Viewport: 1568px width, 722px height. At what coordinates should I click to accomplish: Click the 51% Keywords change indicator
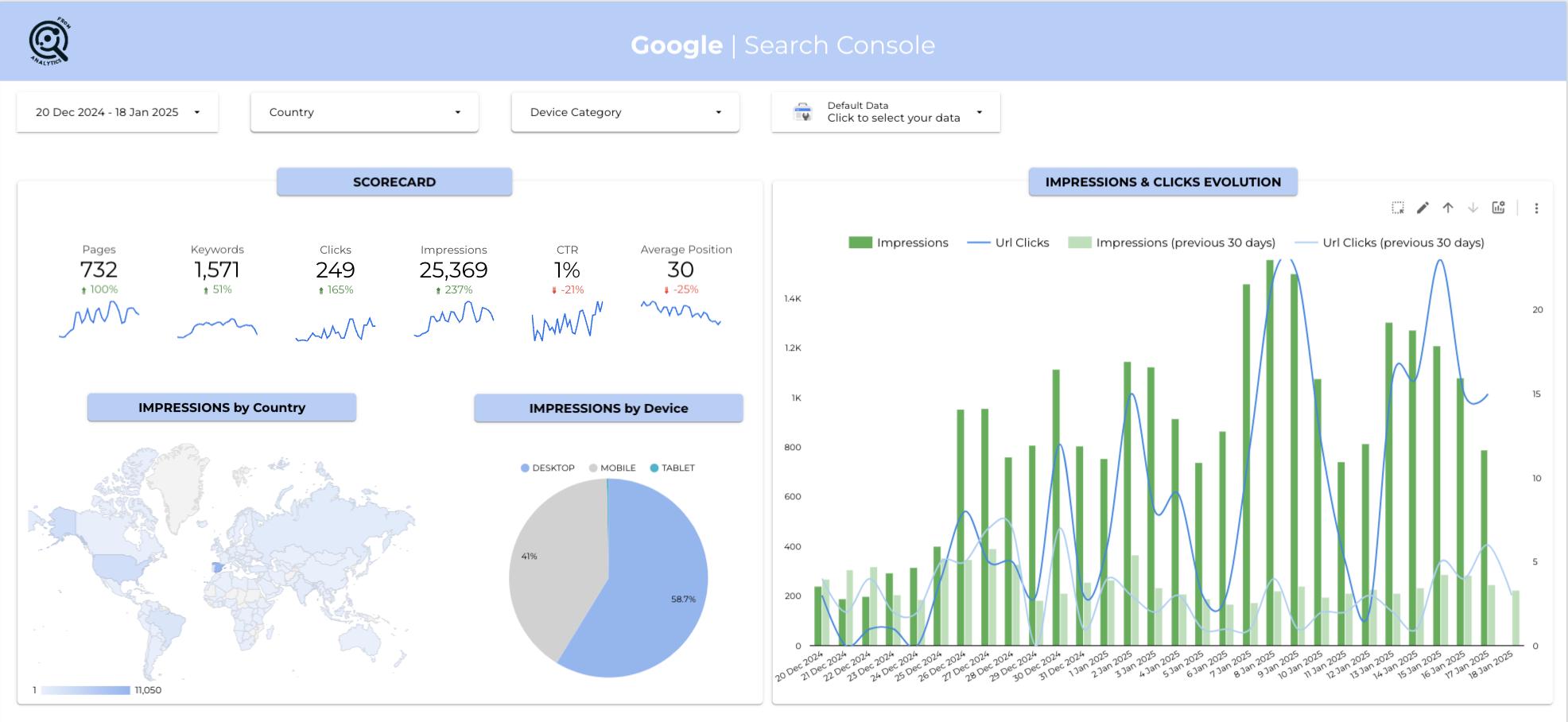217,290
